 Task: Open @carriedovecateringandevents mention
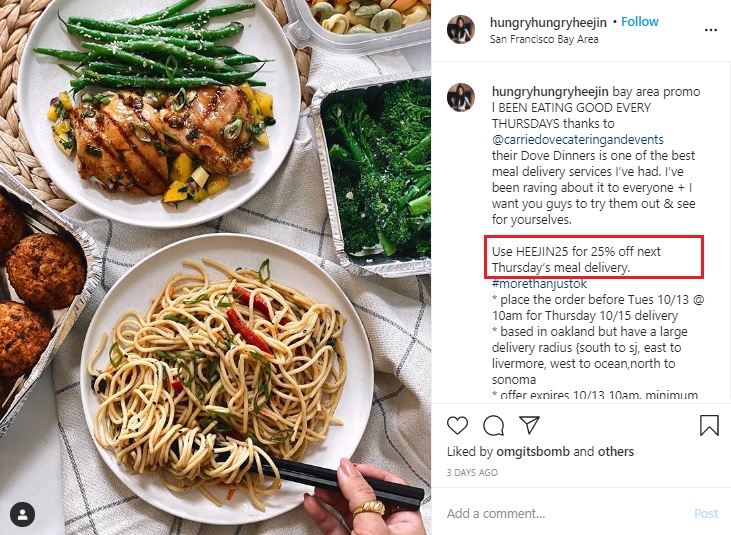pos(578,140)
